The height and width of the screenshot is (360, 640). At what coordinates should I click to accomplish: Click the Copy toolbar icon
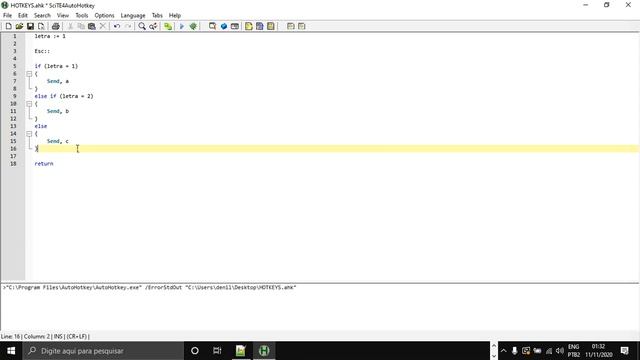click(81, 26)
